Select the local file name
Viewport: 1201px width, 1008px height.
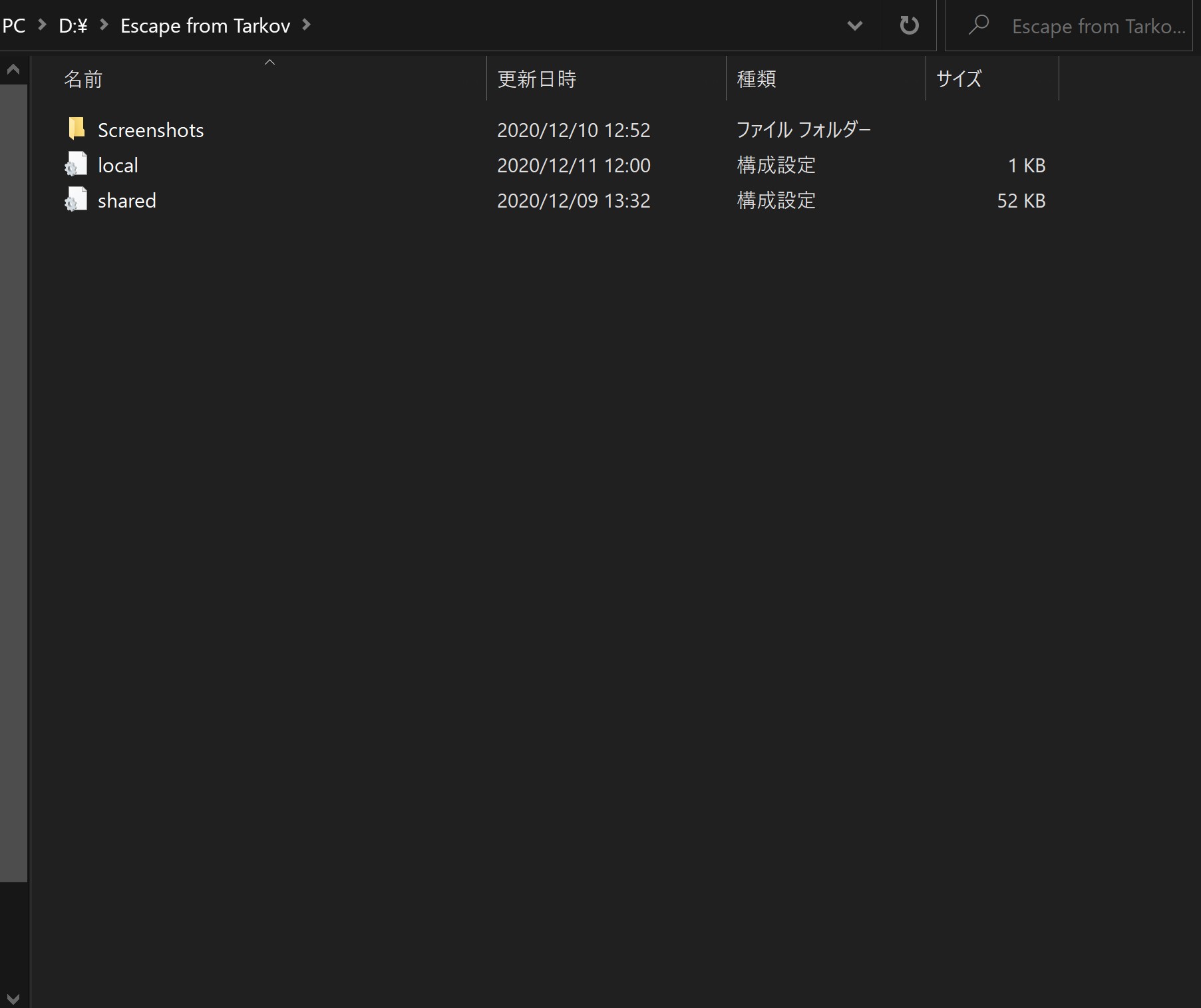coord(118,165)
